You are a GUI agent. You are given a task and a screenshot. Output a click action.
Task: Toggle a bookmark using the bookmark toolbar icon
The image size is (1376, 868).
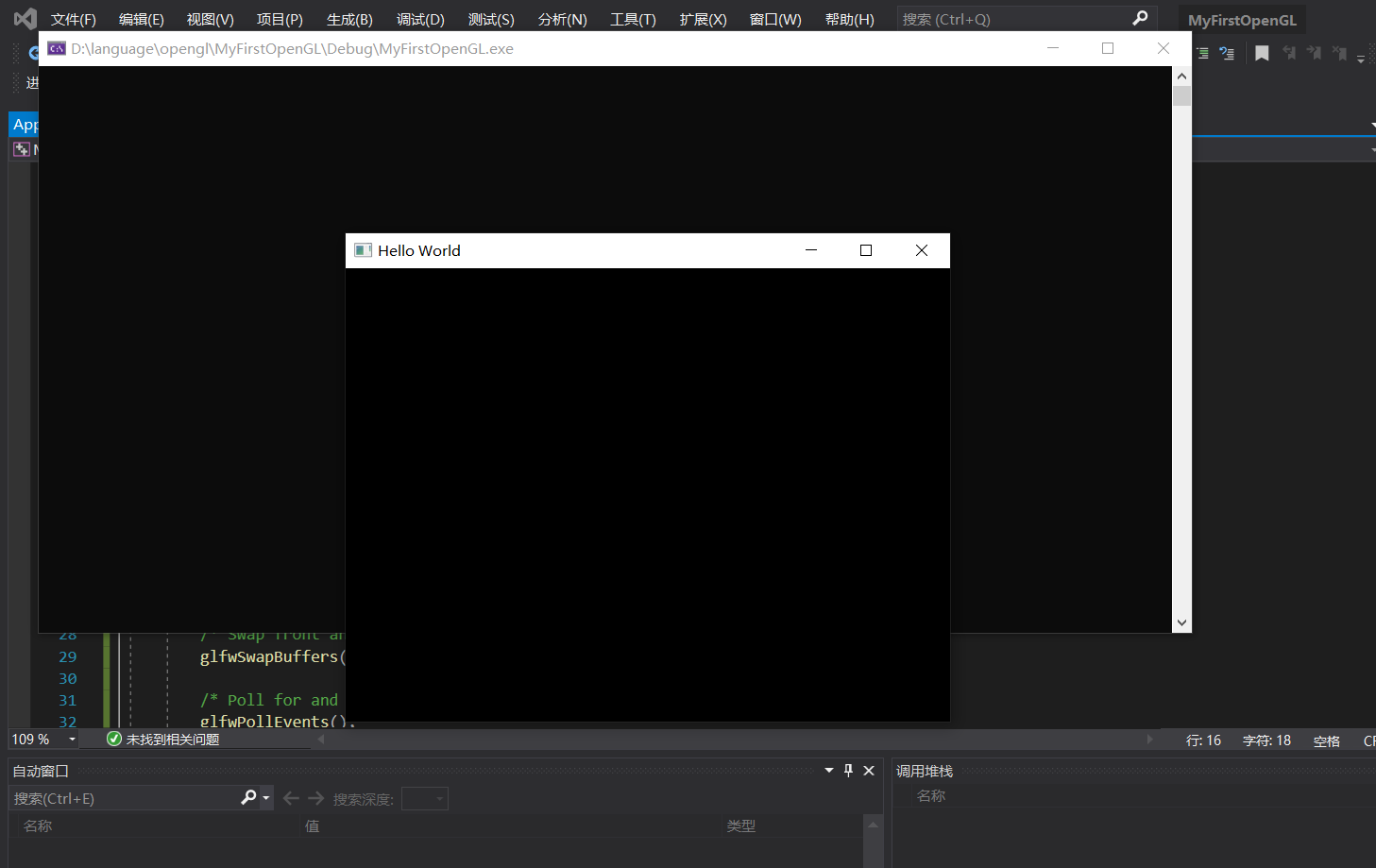pyautogui.click(x=1262, y=53)
